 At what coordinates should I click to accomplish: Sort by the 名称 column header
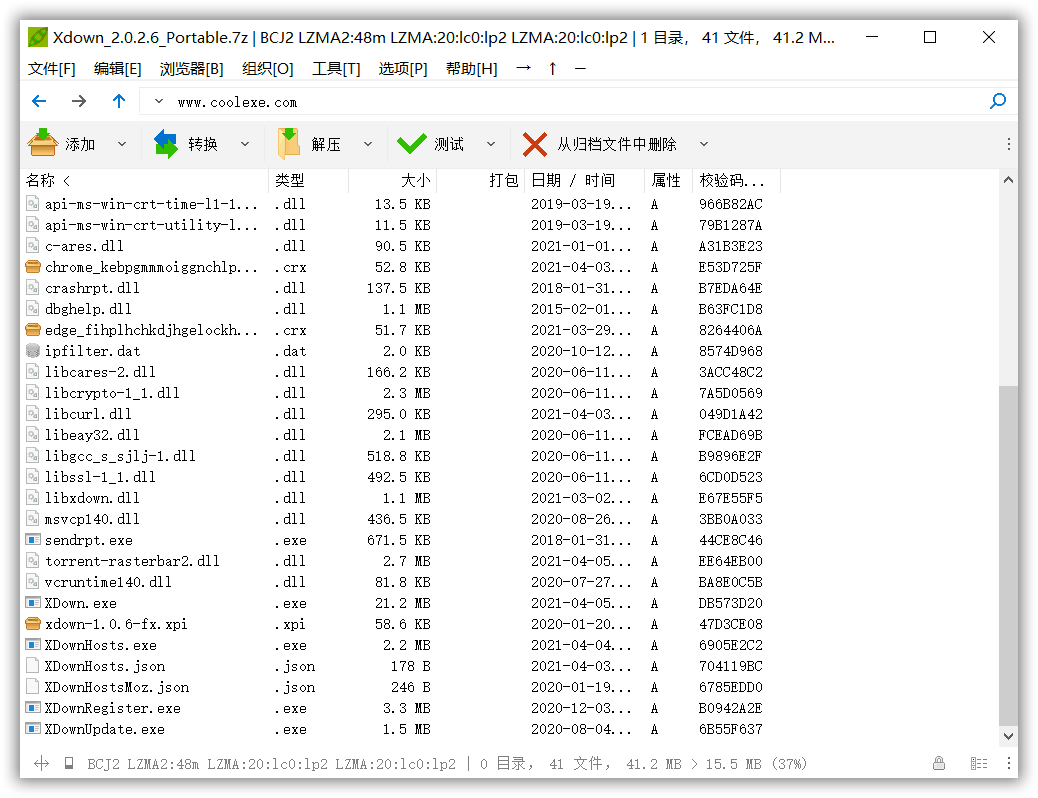pos(144,180)
